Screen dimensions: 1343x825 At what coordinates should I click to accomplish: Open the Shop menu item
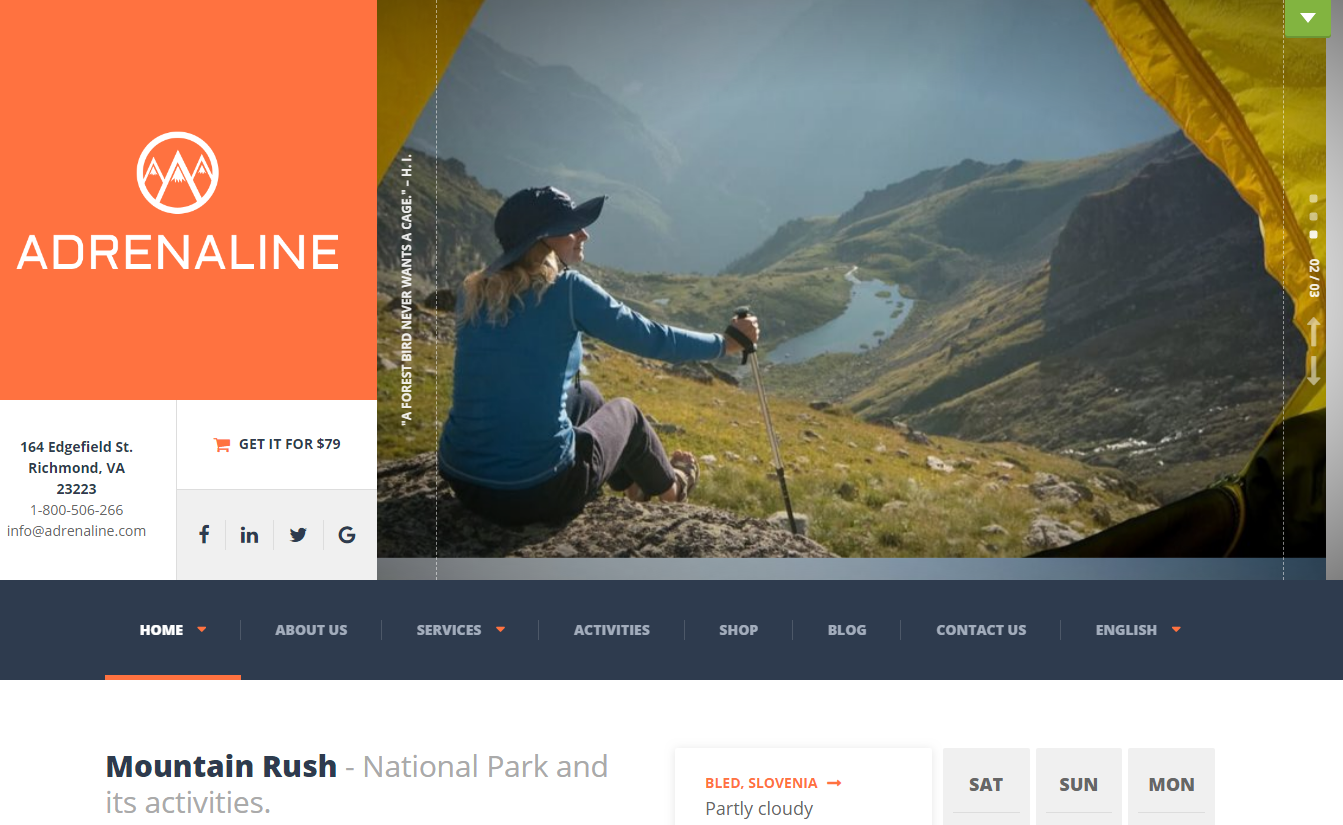738,630
